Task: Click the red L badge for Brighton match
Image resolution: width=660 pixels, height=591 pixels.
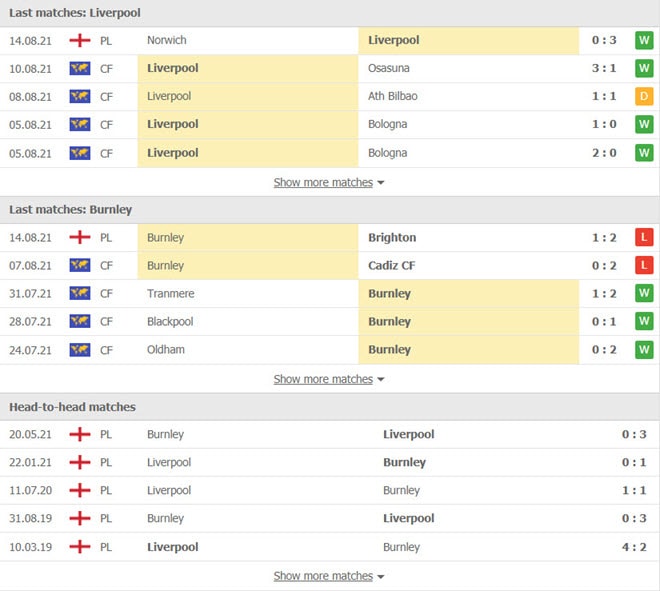Action: tap(644, 237)
